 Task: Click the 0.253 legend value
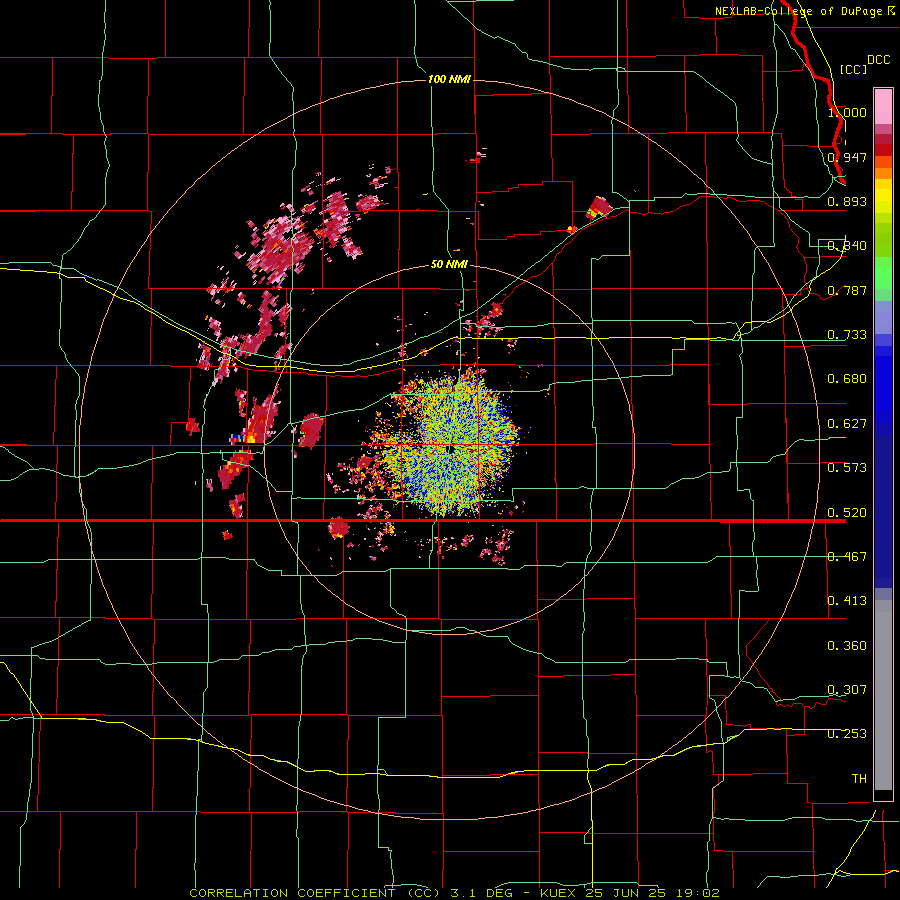(847, 734)
